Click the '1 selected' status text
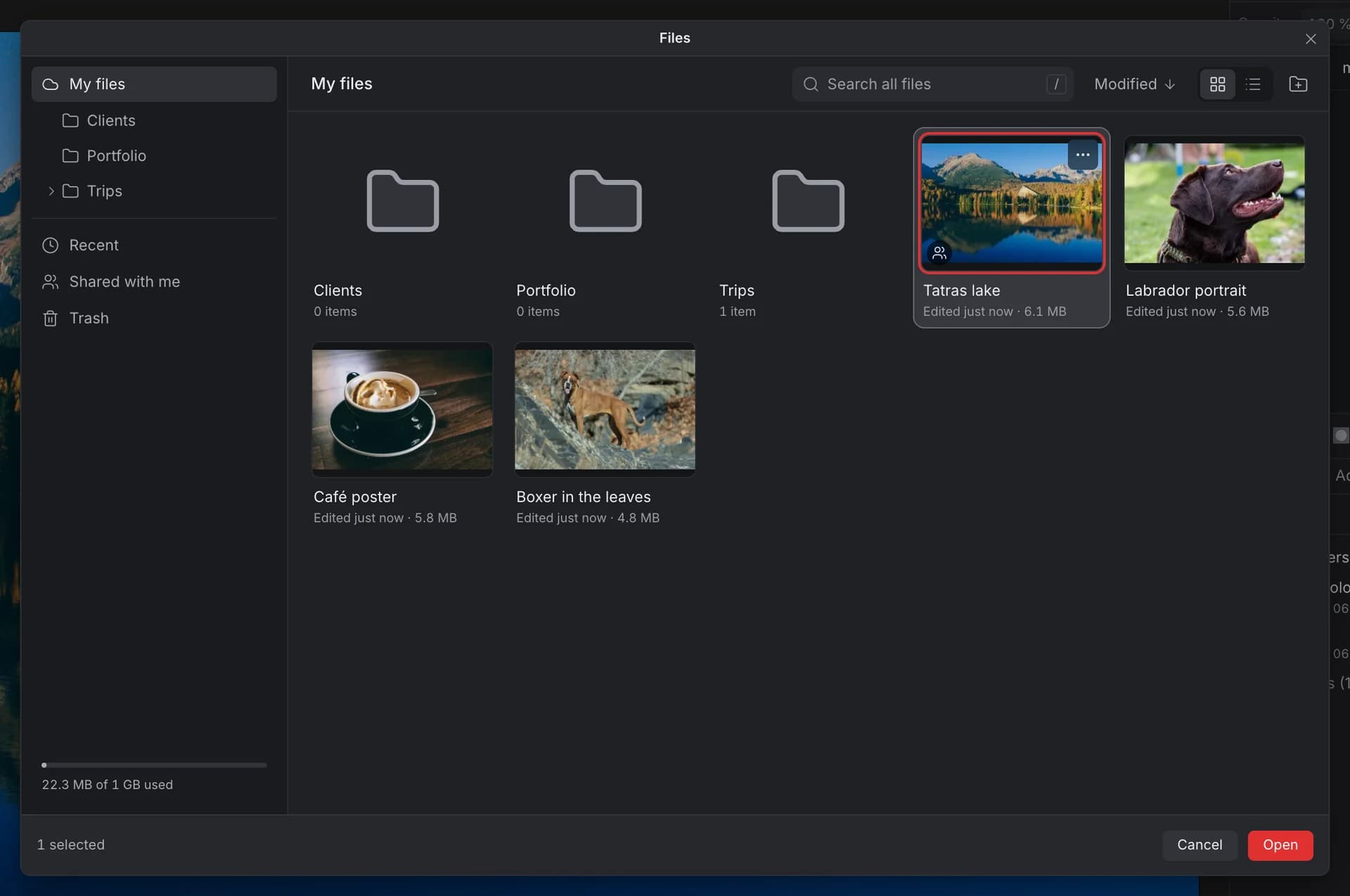1350x896 pixels. click(71, 845)
